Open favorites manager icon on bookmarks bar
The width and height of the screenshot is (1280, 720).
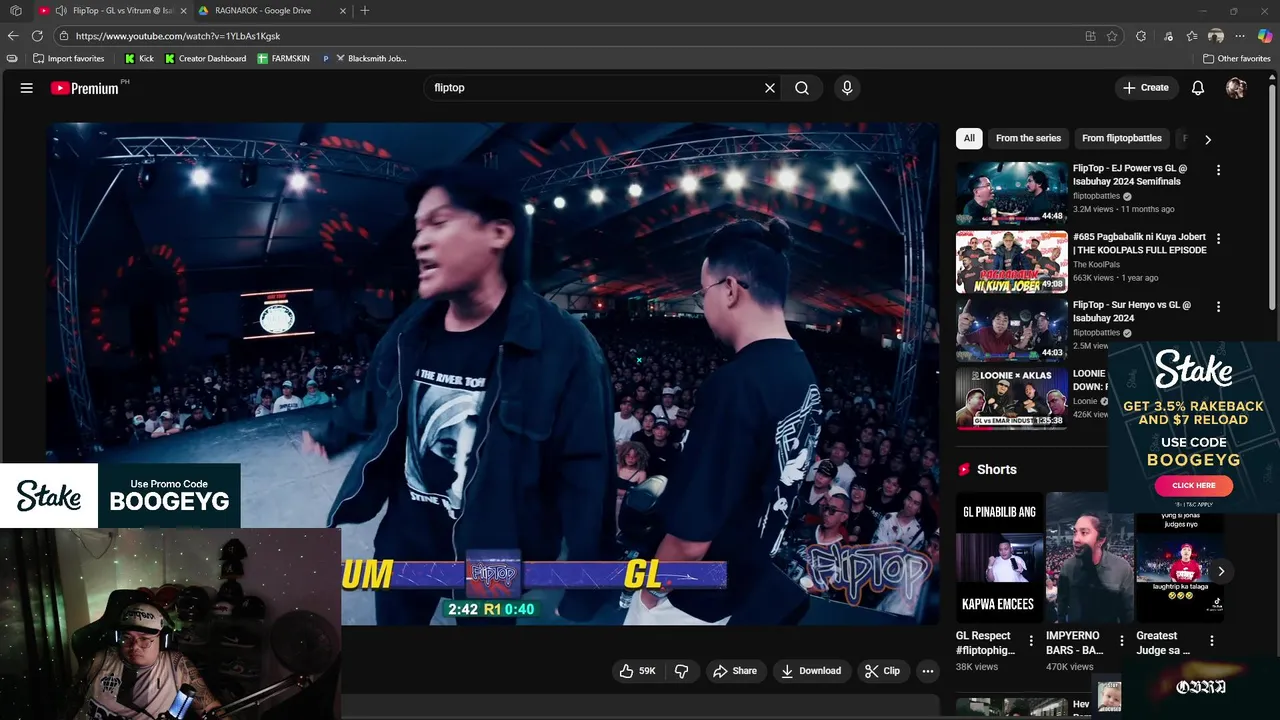(12, 58)
